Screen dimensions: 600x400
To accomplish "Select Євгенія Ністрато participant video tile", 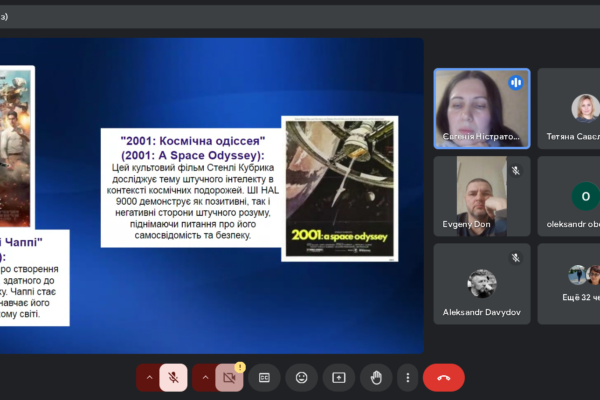I will (482, 109).
